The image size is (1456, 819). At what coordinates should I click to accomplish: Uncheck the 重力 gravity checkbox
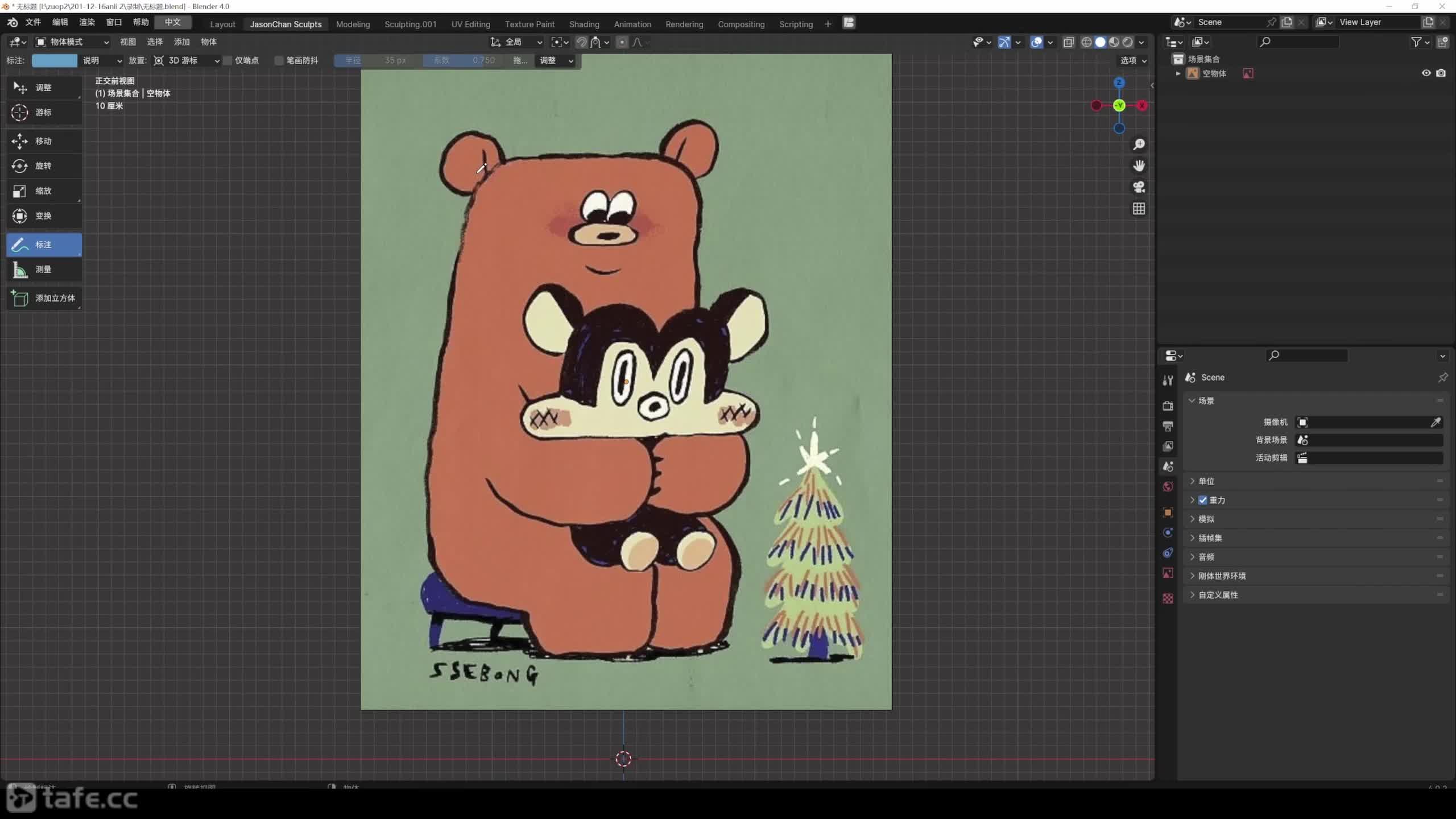coord(1203,500)
